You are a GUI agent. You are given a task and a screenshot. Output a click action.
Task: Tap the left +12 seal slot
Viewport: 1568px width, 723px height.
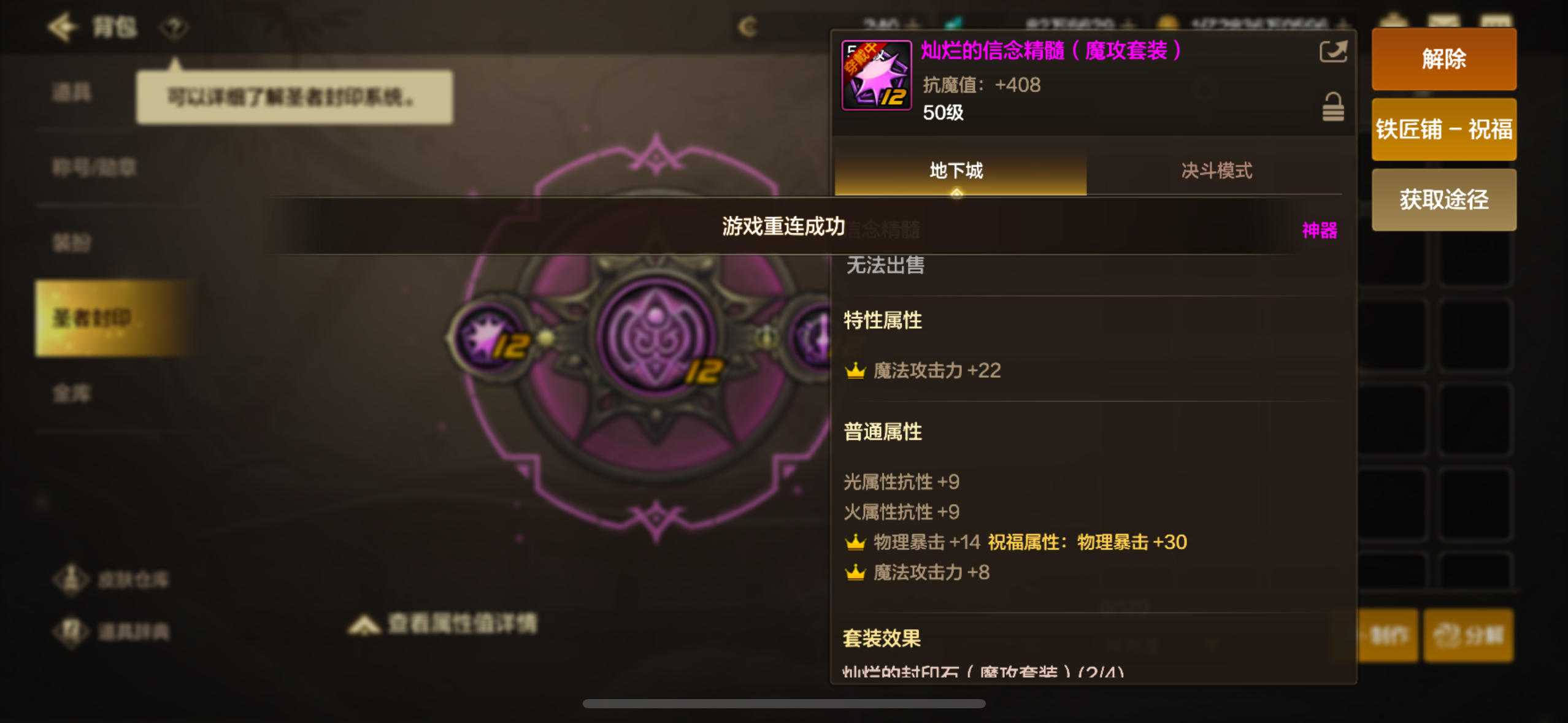(x=493, y=339)
